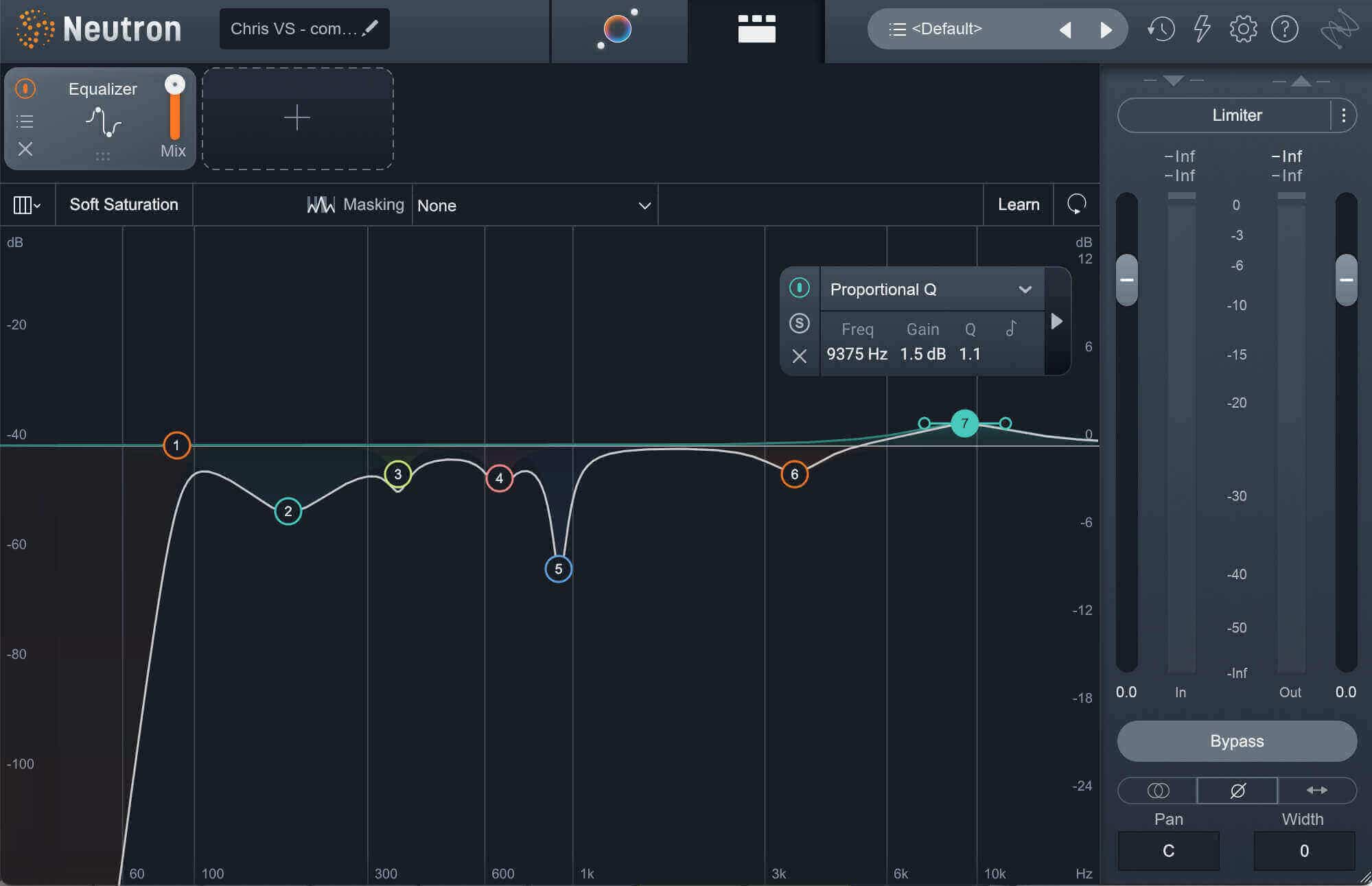Open settings gear icon
The width and height of the screenshot is (1372, 886).
1243,29
